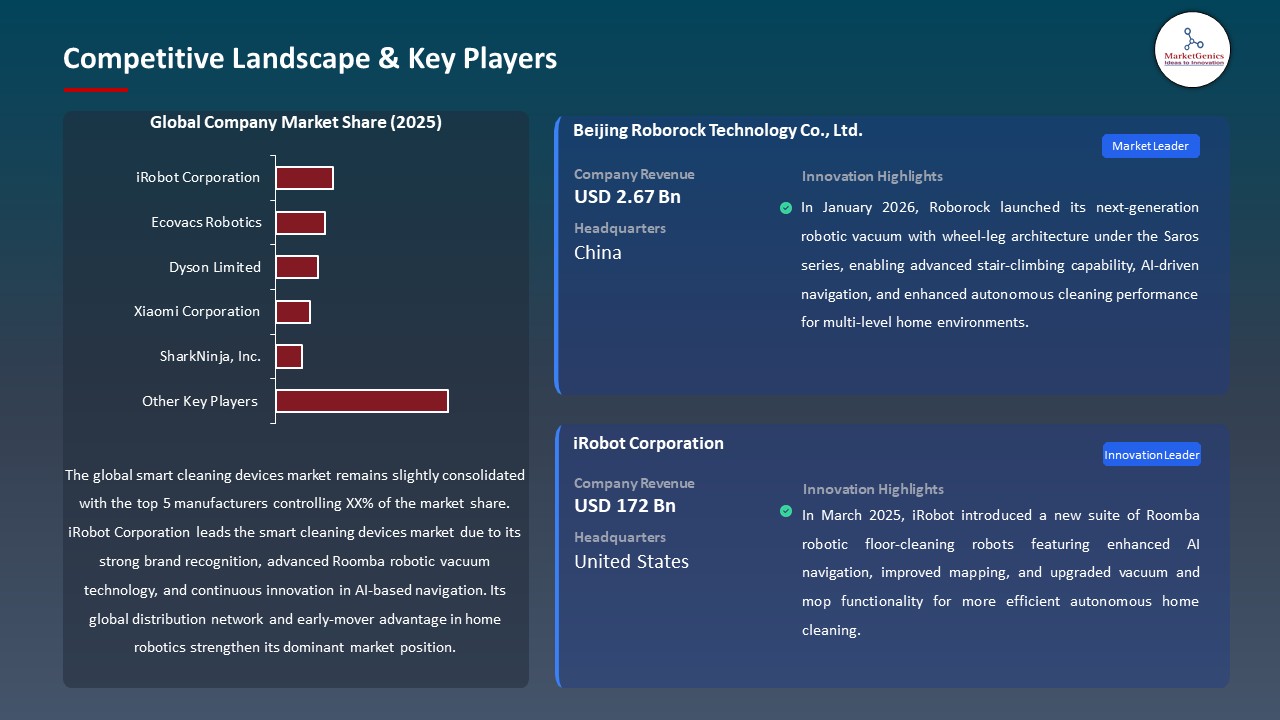
Task: Click the March 2025 iRobot Roomba paragraph
Action: point(1001,573)
